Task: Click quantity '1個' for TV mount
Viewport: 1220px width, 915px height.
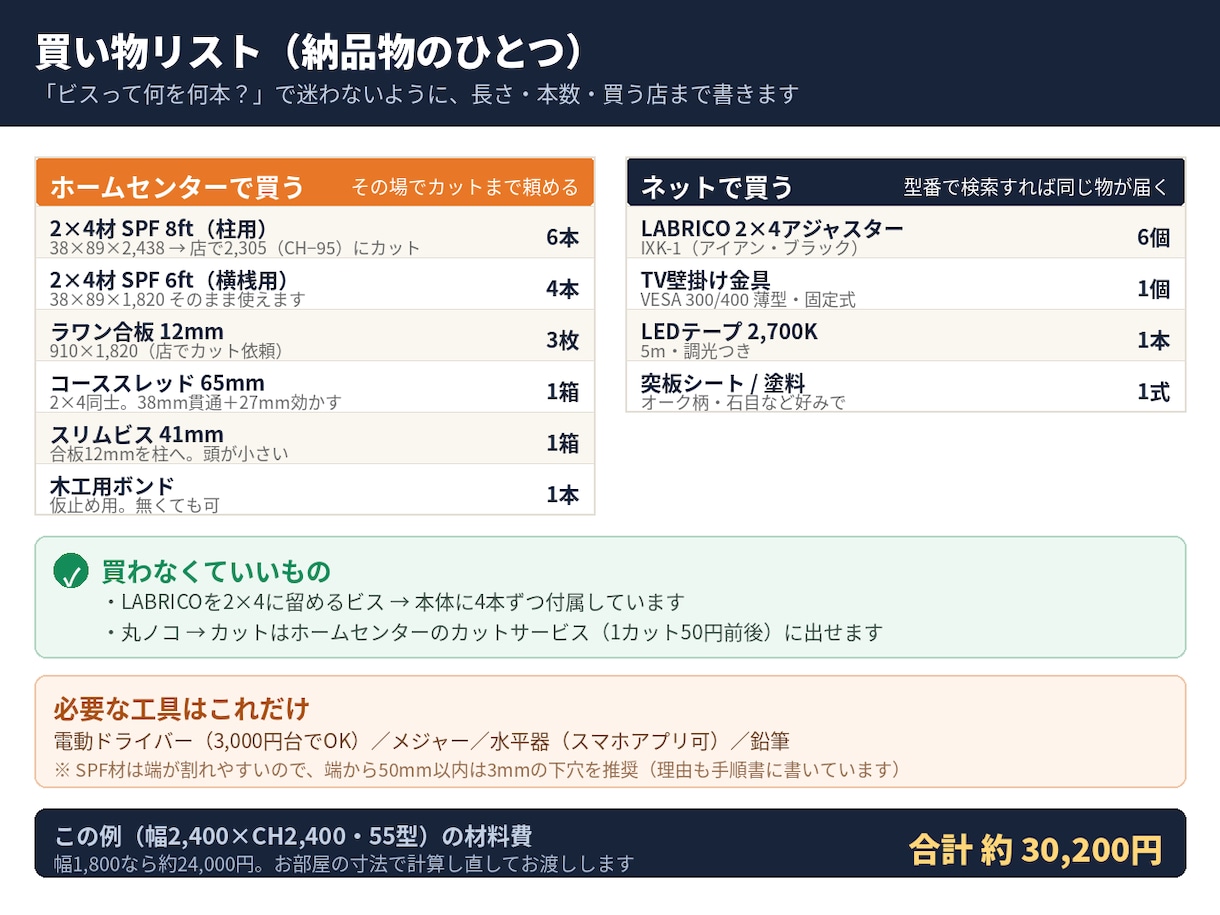Action: click(x=1153, y=289)
